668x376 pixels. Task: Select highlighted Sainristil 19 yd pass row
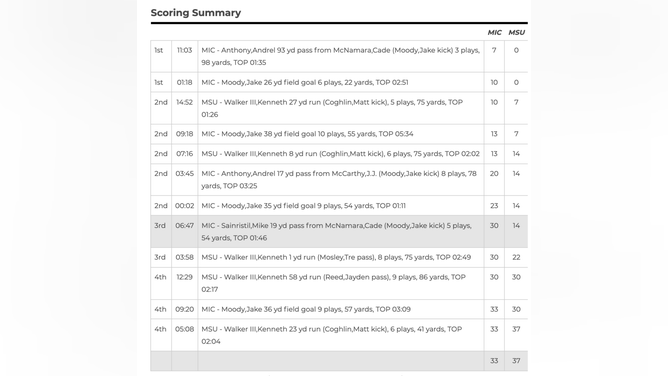click(x=339, y=232)
